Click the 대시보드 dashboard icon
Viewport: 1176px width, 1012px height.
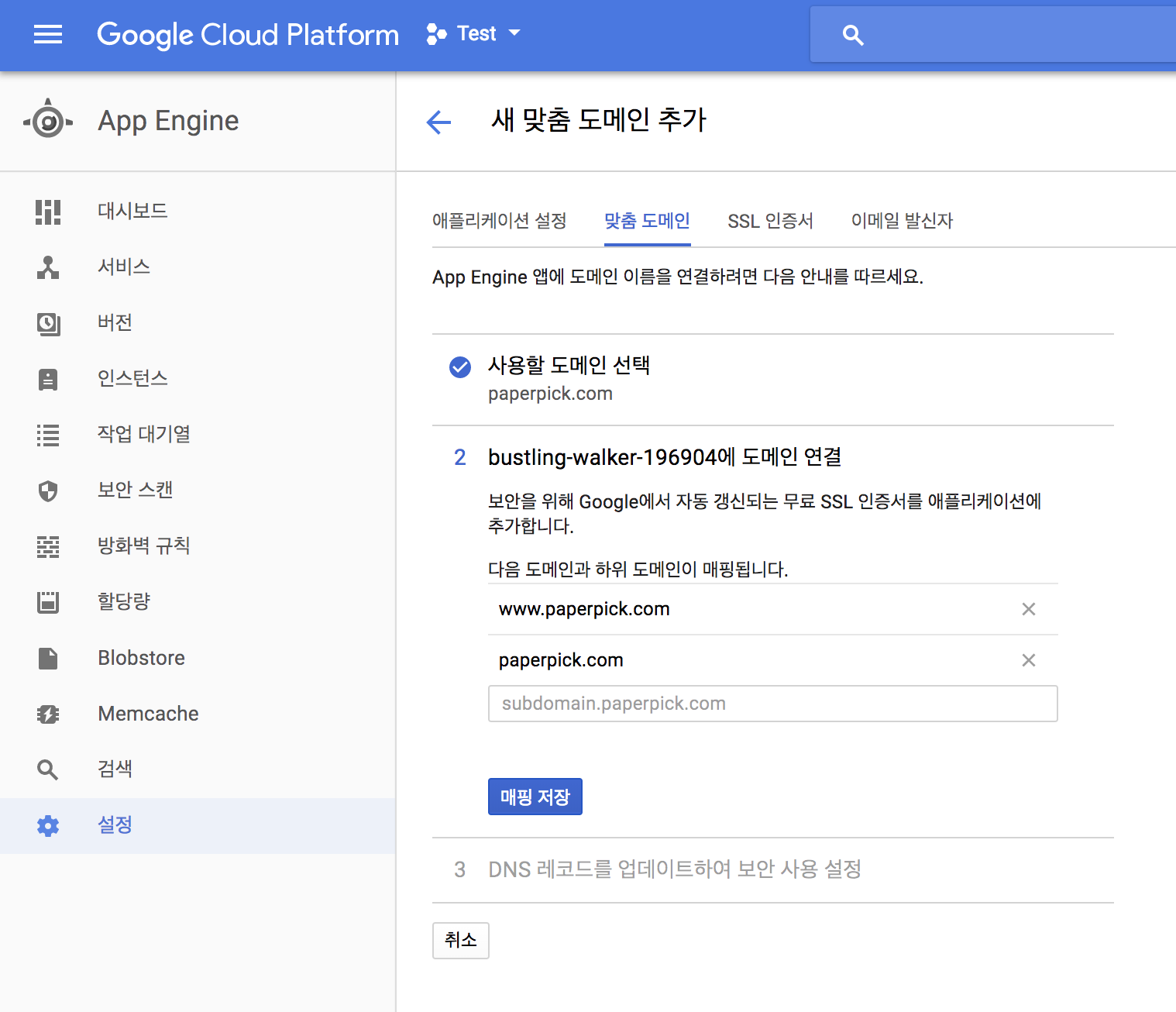pyautogui.click(x=48, y=212)
